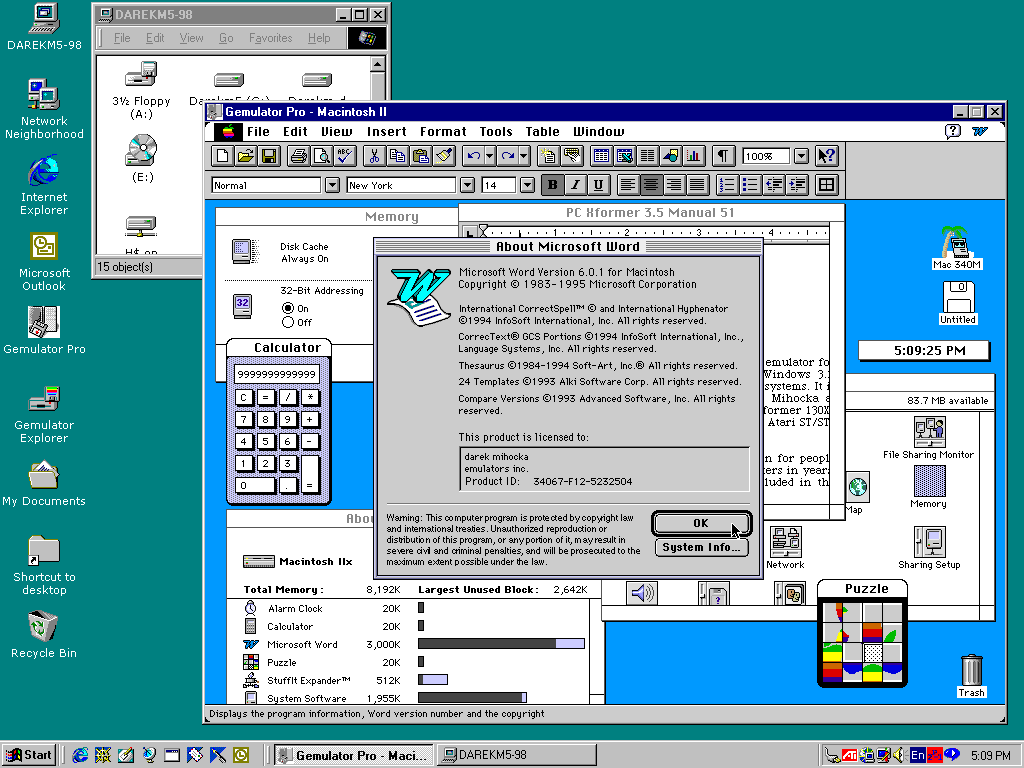Open the File Sharing Monitor control panel icon

[929, 438]
